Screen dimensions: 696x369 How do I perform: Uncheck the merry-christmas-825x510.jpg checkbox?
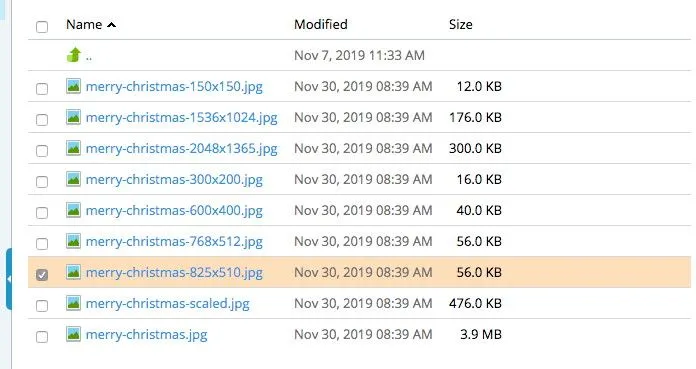click(x=42, y=274)
